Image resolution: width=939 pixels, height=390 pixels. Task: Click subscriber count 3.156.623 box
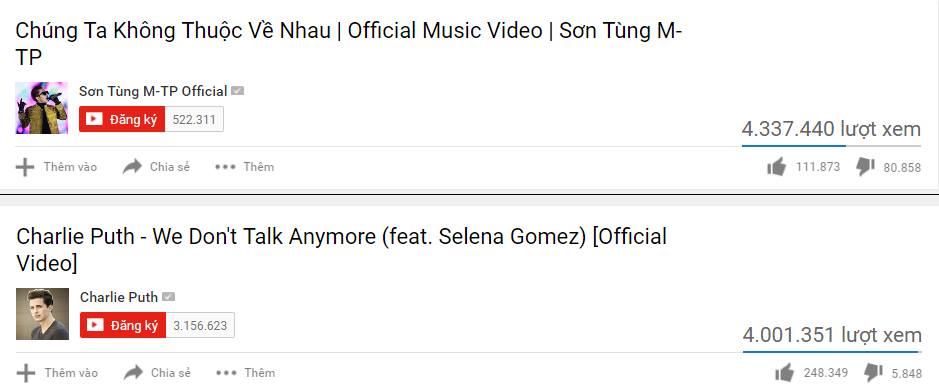[x=200, y=325]
